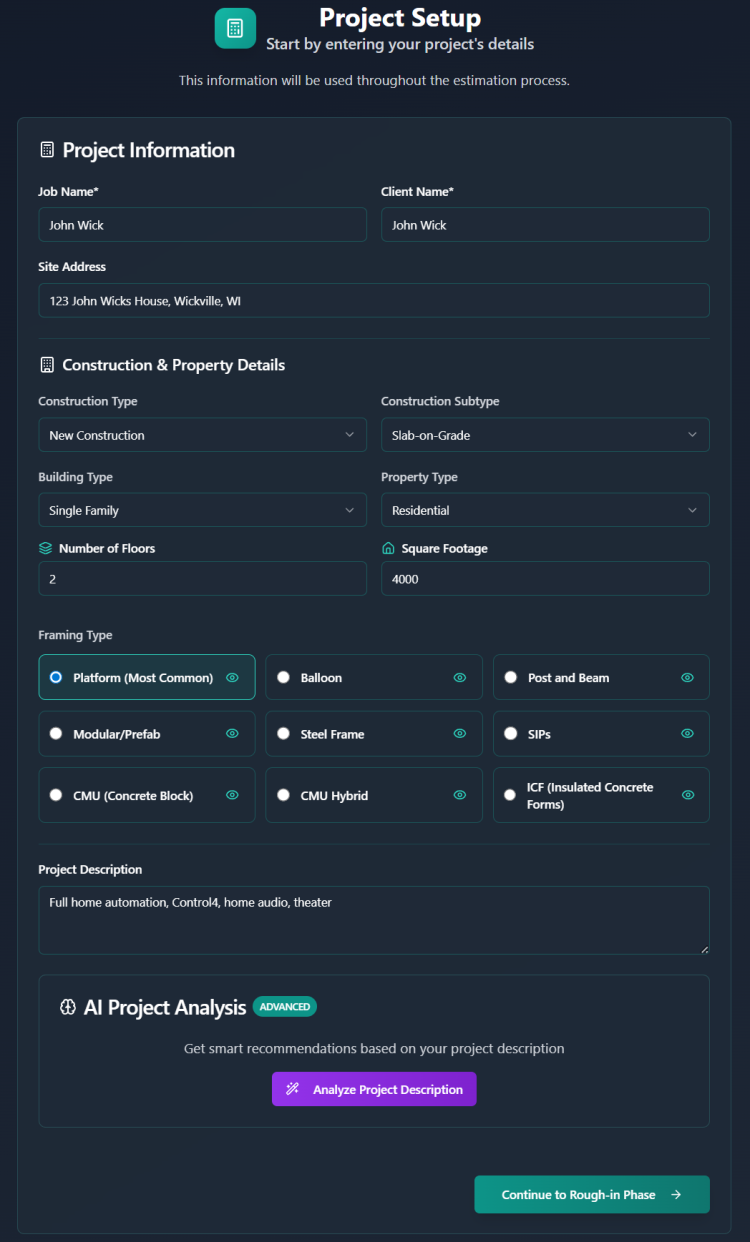Click the Site Address input field

(374, 301)
